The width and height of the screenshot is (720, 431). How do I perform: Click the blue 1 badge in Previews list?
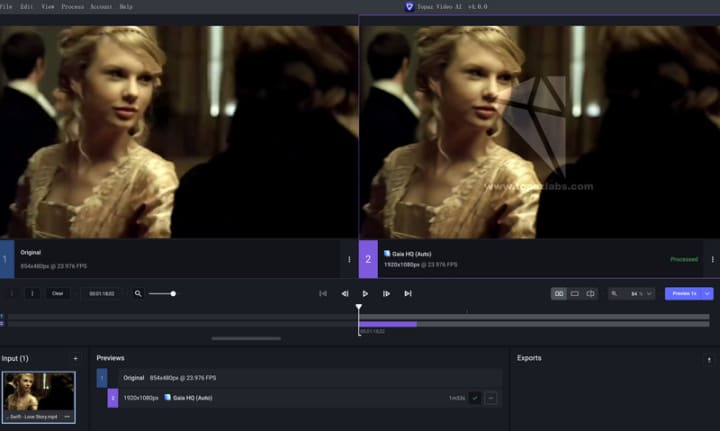[x=102, y=378]
